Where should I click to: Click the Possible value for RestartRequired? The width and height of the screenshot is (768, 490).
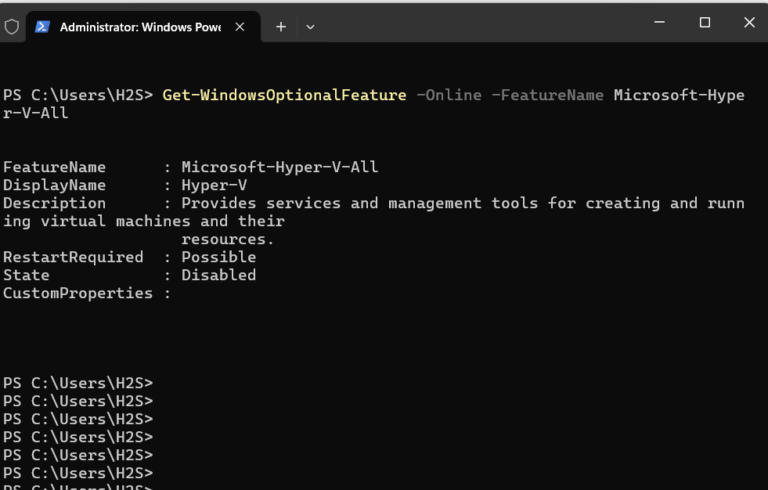click(218, 257)
